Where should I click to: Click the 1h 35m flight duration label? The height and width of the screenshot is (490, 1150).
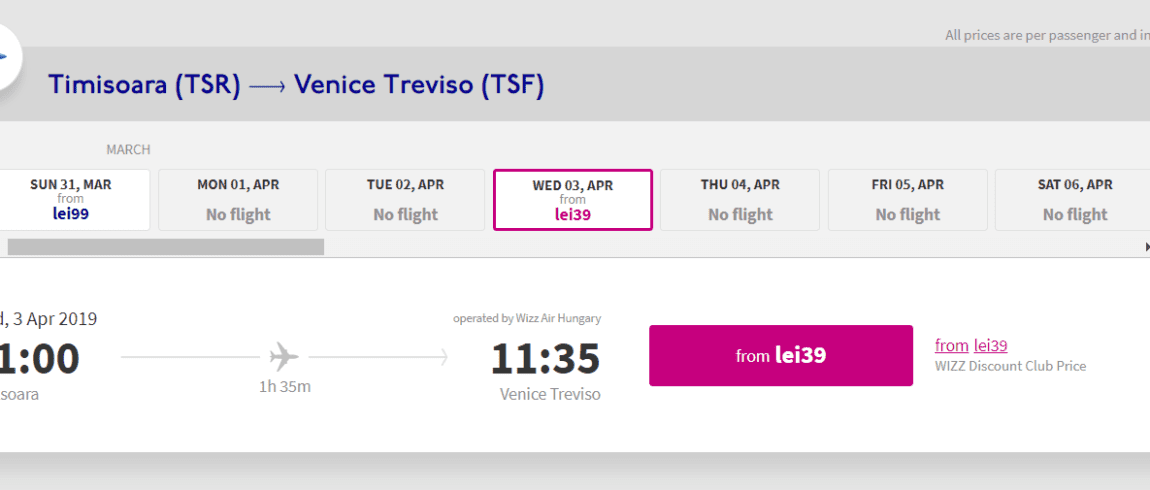pyautogui.click(x=285, y=387)
